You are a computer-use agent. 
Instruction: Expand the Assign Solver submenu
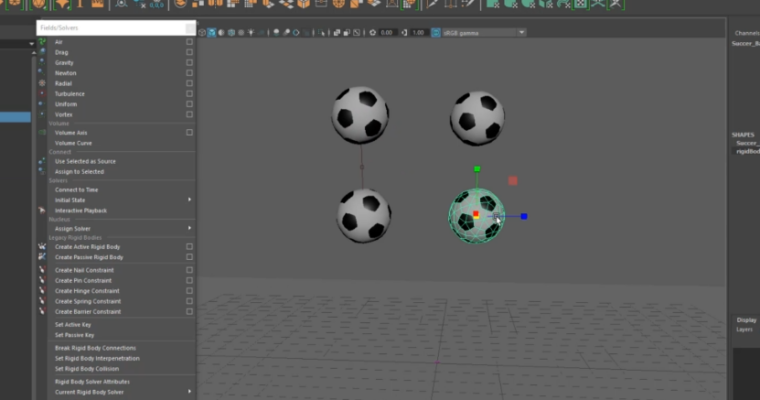(x=190, y=228)
